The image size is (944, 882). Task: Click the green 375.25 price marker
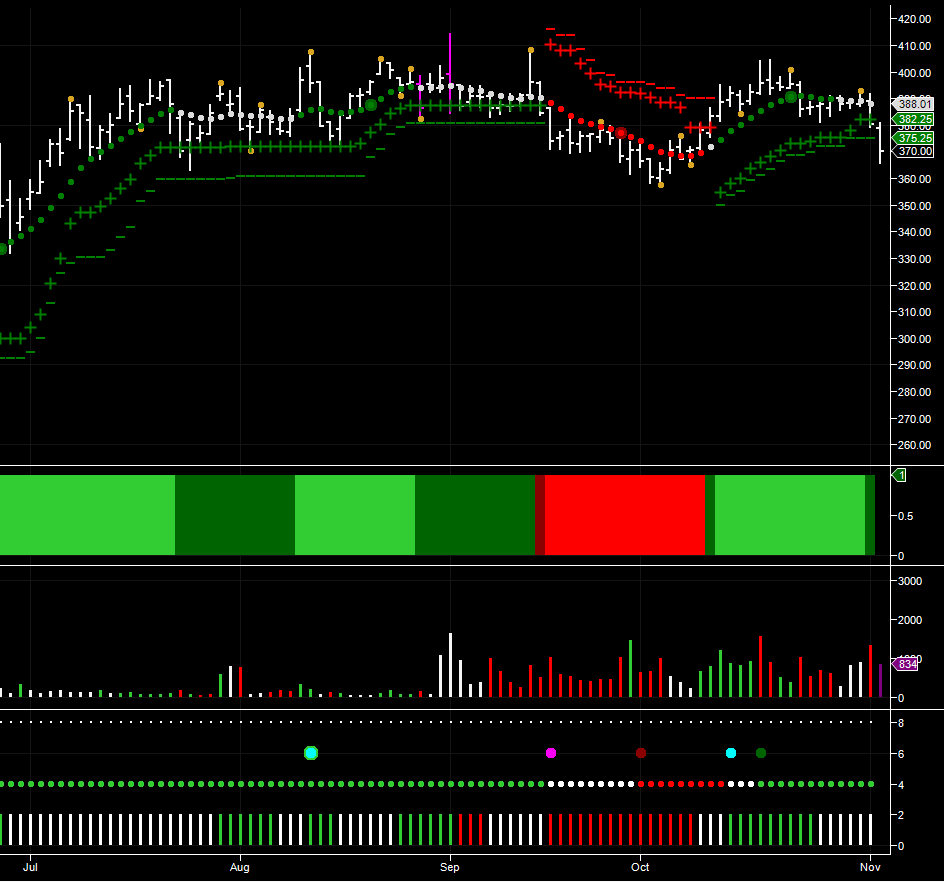pyautogui.click(x=913, y=138)
